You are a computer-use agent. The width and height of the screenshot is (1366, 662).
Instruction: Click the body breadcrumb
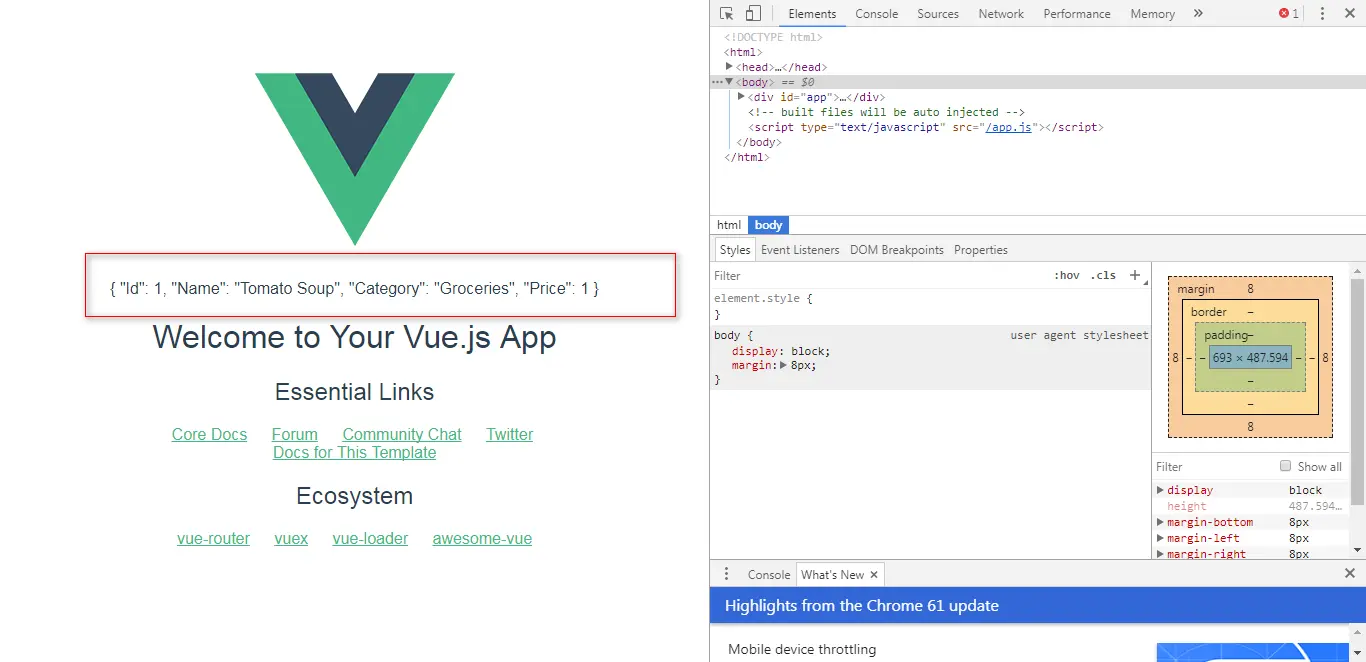[x=769, y=225]
